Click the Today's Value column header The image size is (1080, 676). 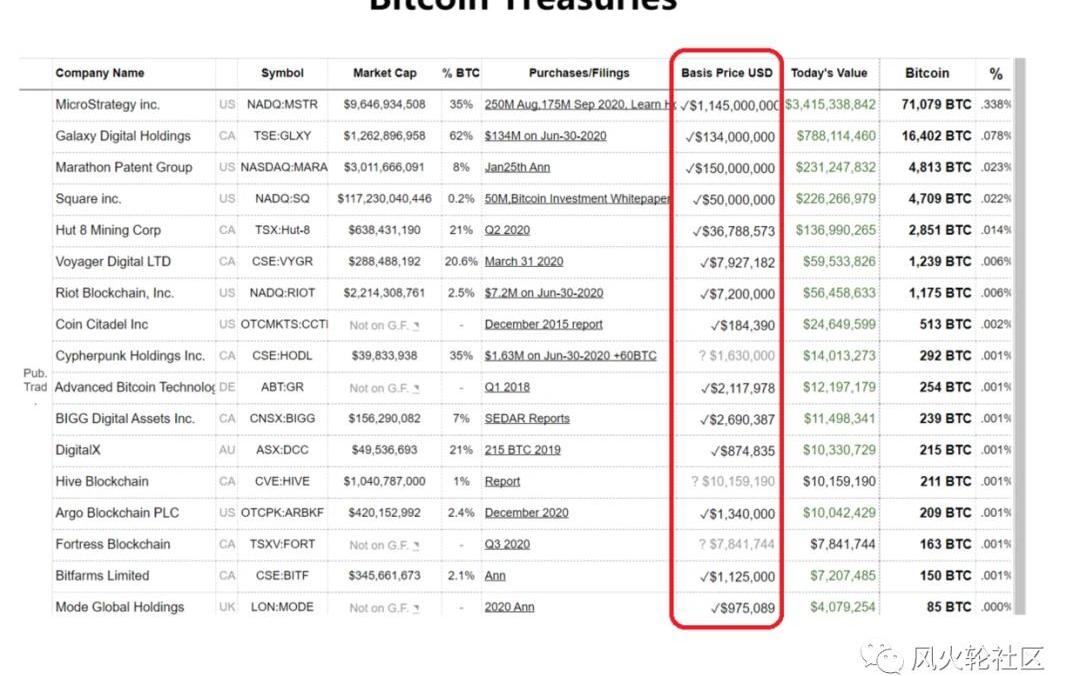(829, 73)
